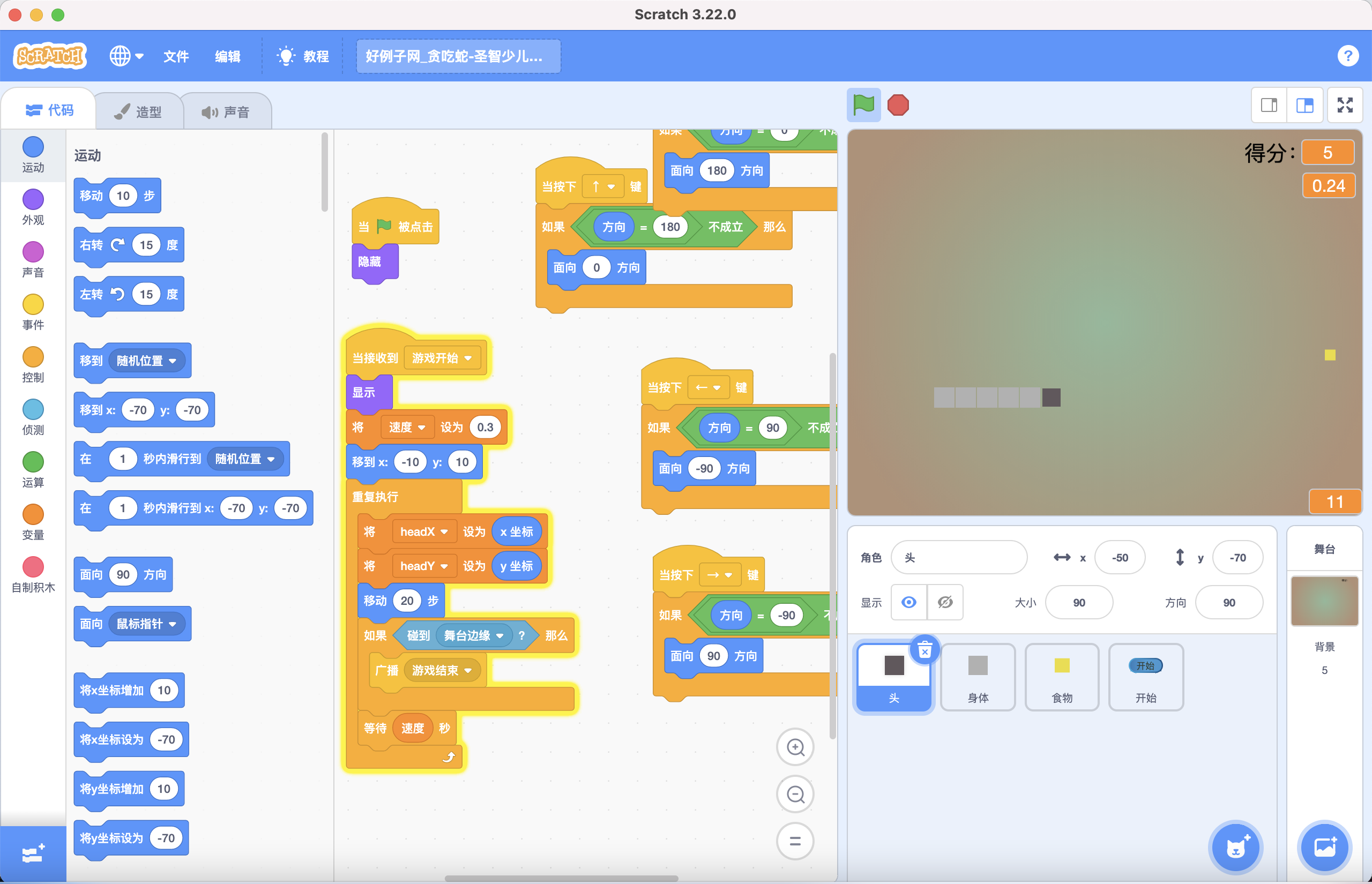Open the headX variable dropdown
Screen dimensions: 1372x884
click(x=424, y=531)
